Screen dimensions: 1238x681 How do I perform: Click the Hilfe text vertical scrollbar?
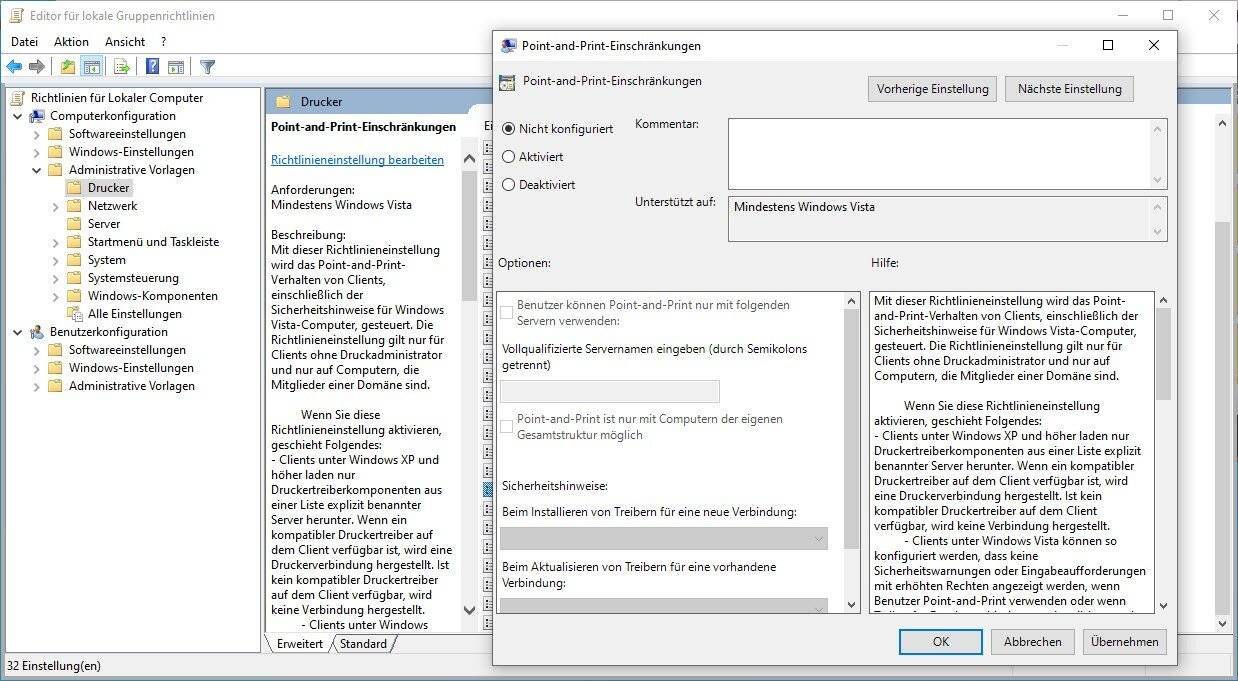click(1162, 450)
